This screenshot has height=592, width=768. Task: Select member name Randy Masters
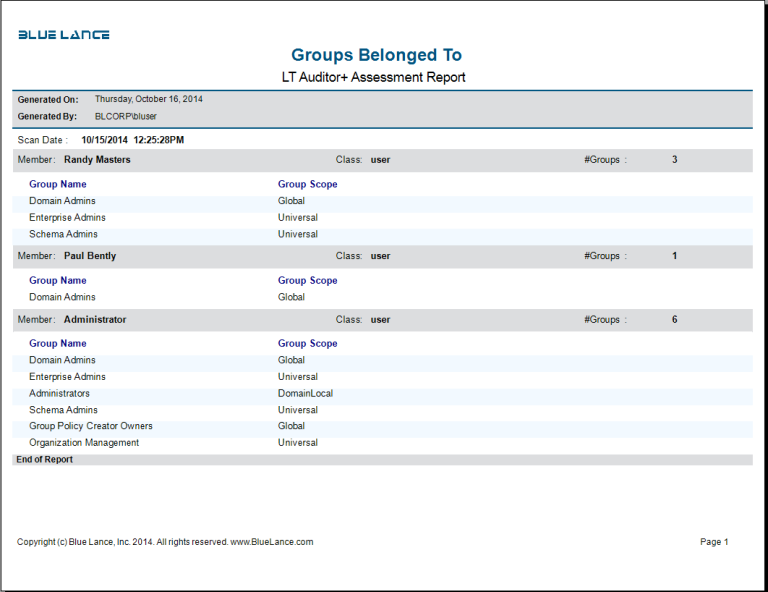[x=97, y=159]
